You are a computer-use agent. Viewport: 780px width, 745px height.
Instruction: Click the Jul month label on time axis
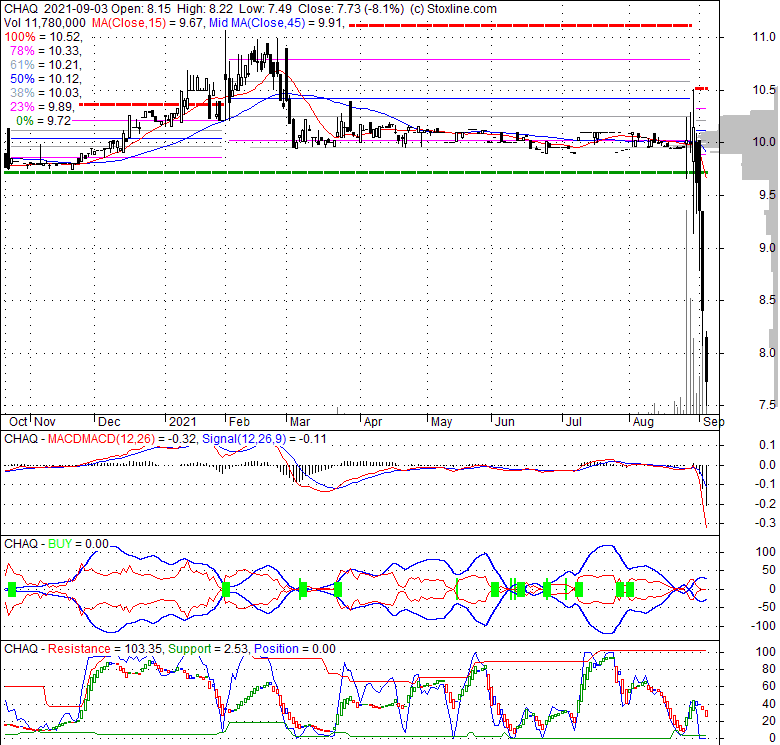coord(574,422)
